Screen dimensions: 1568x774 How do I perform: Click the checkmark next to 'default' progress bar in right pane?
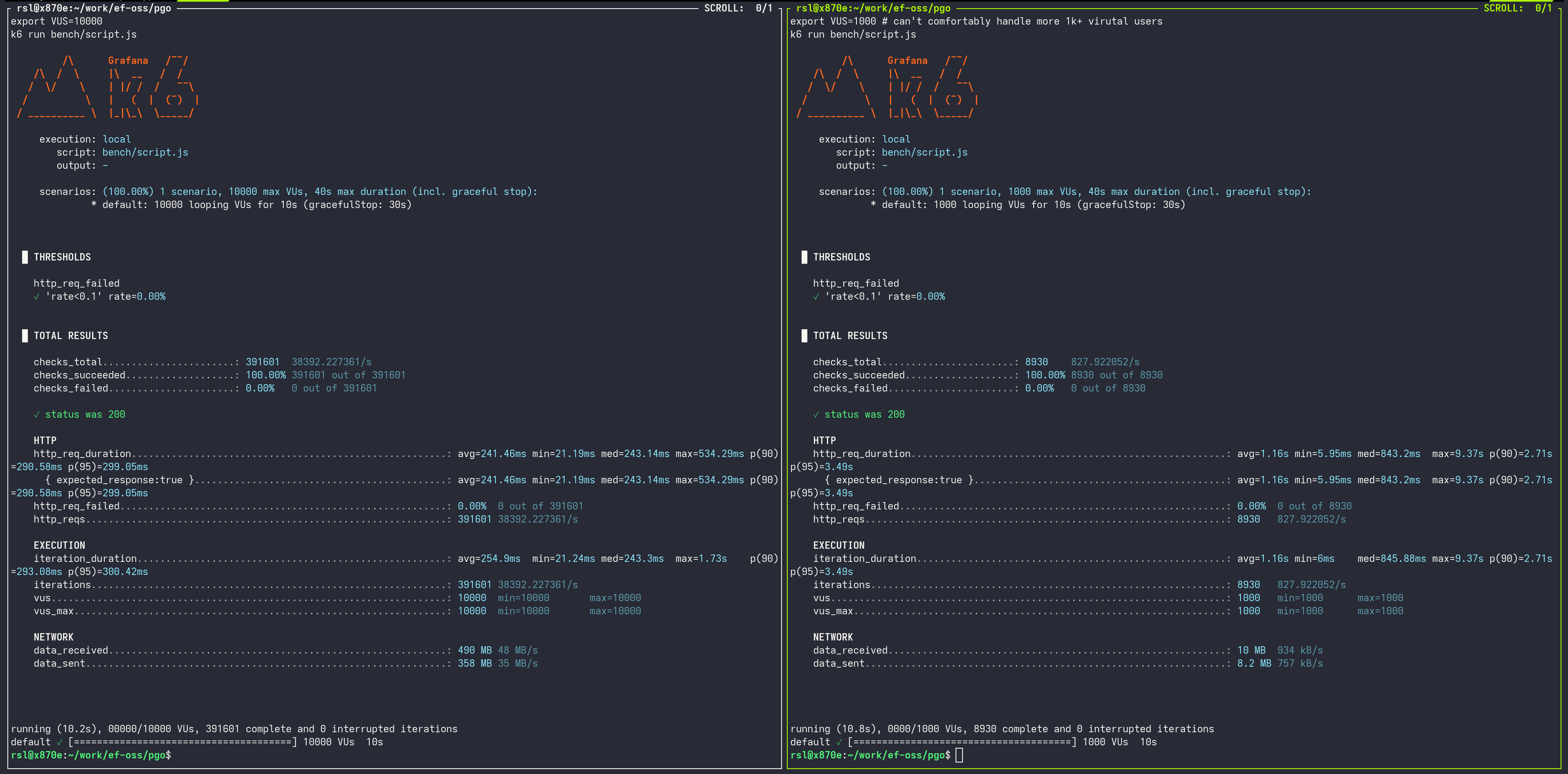(x=839, y=742)
